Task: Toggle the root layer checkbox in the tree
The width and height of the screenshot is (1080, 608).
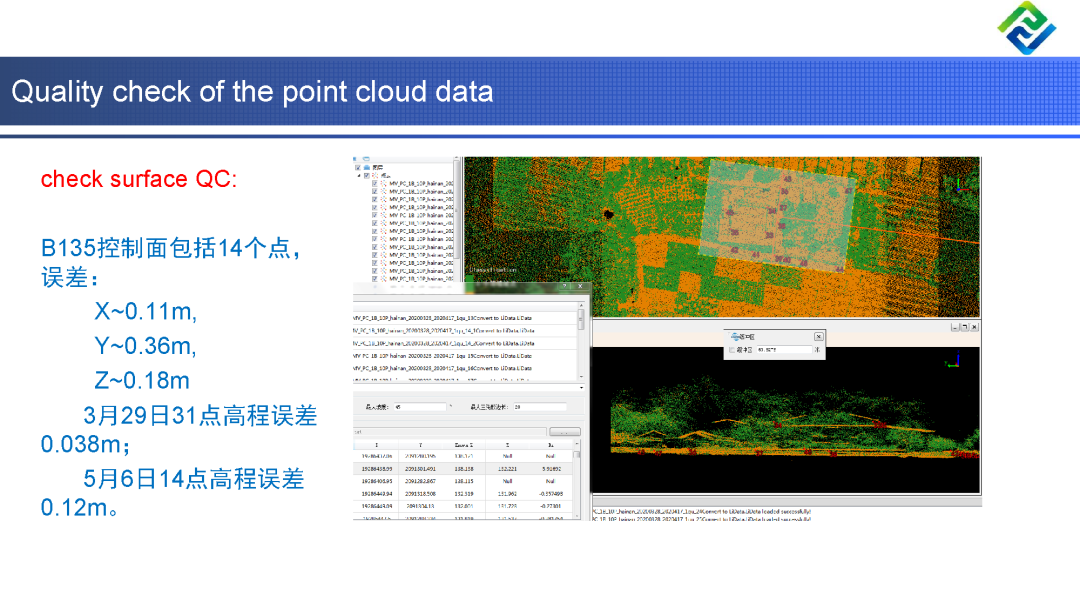Action: click(x=358, y=167)
